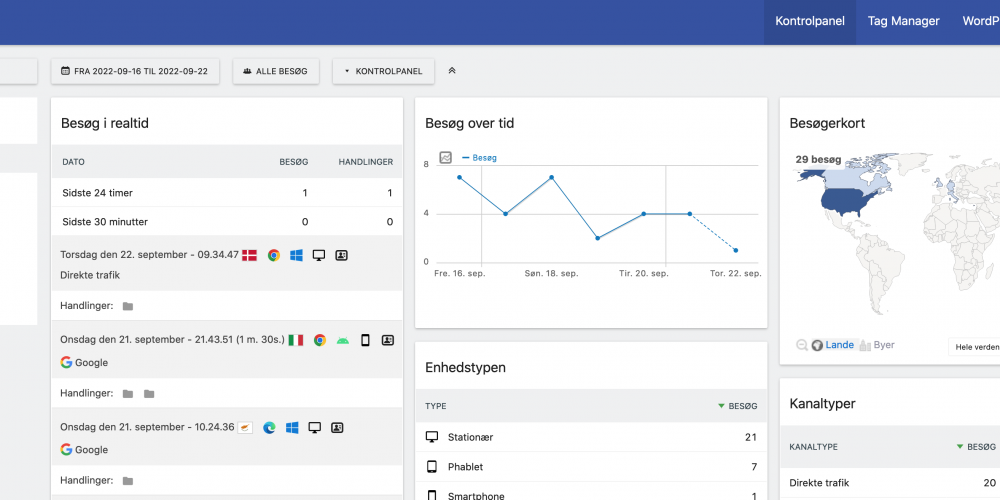The width and height of the screenshot is (1000, 500).
Task: Select the Kontrolpanel top menu tab
Action: pyautogui.click(x=810, y=21)
